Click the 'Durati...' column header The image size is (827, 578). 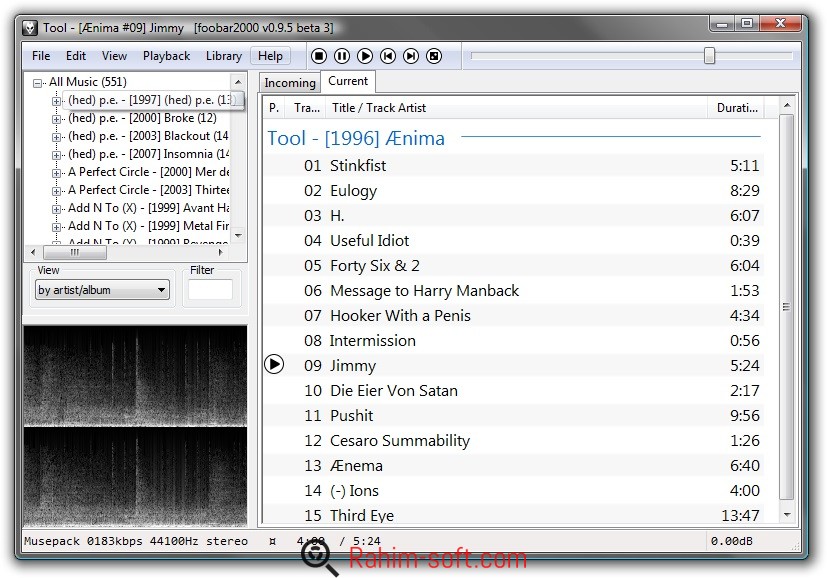coord(736,108)
